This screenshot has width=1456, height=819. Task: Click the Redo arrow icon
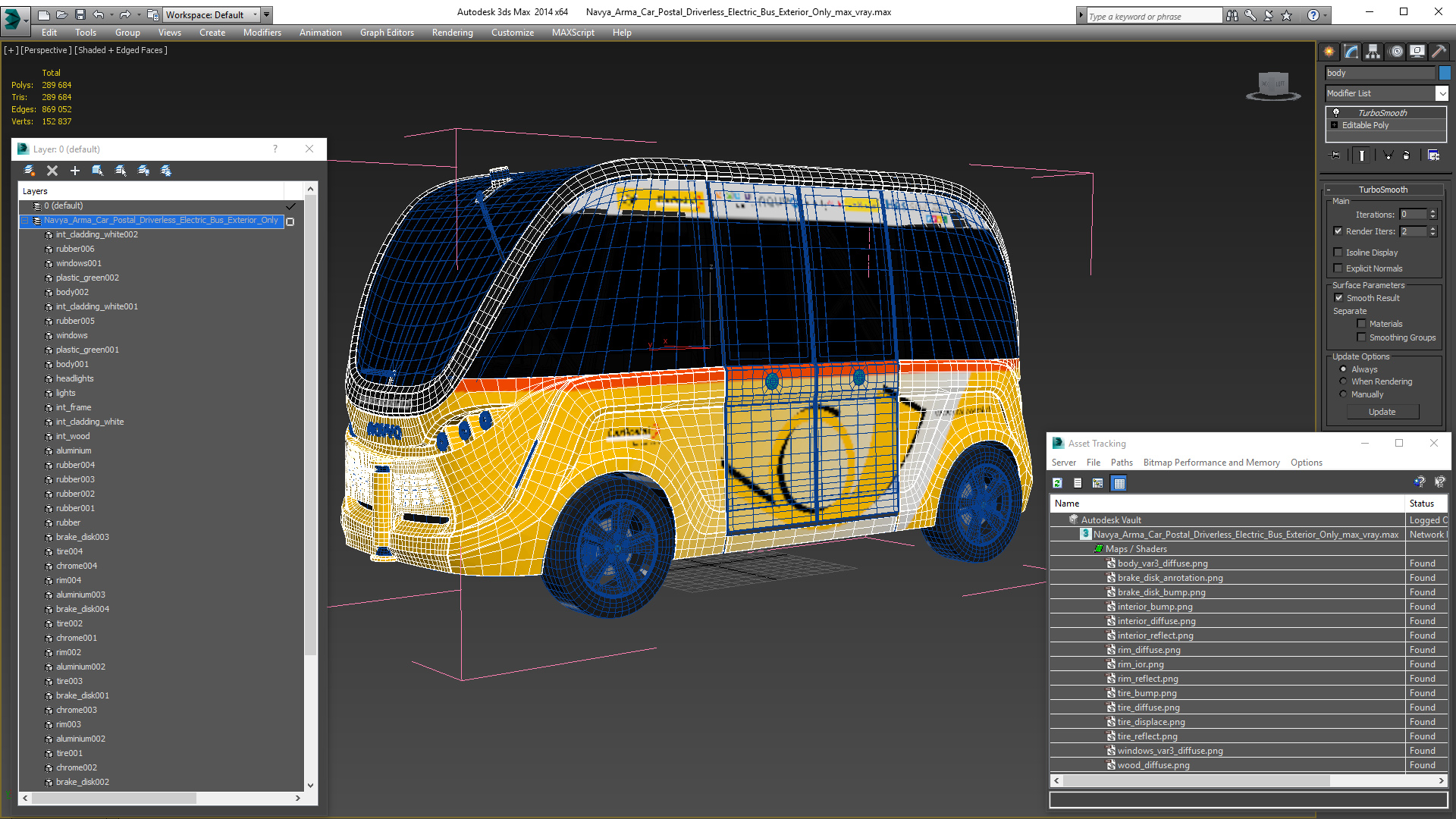click(125, 14)
